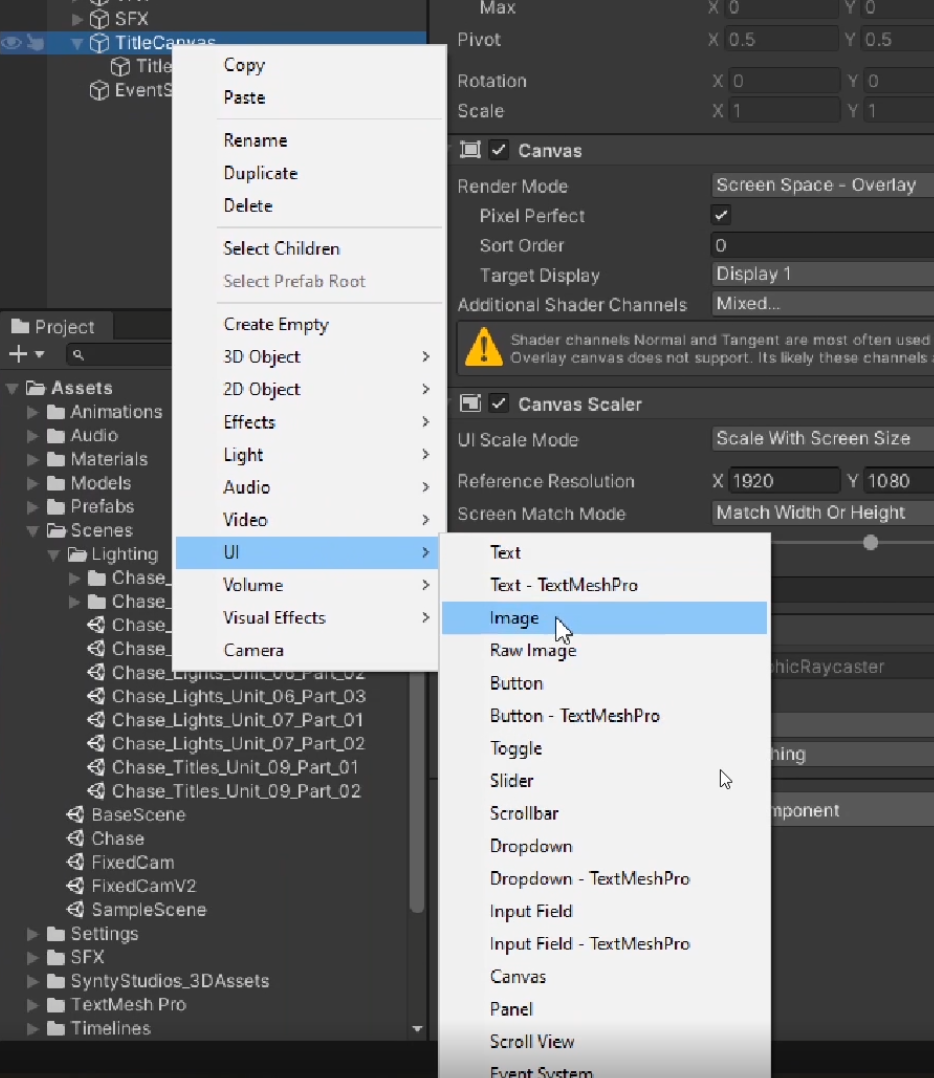
Task: Click the EventSystem cube icon in hierarchy
Action: tap(99, 91)
